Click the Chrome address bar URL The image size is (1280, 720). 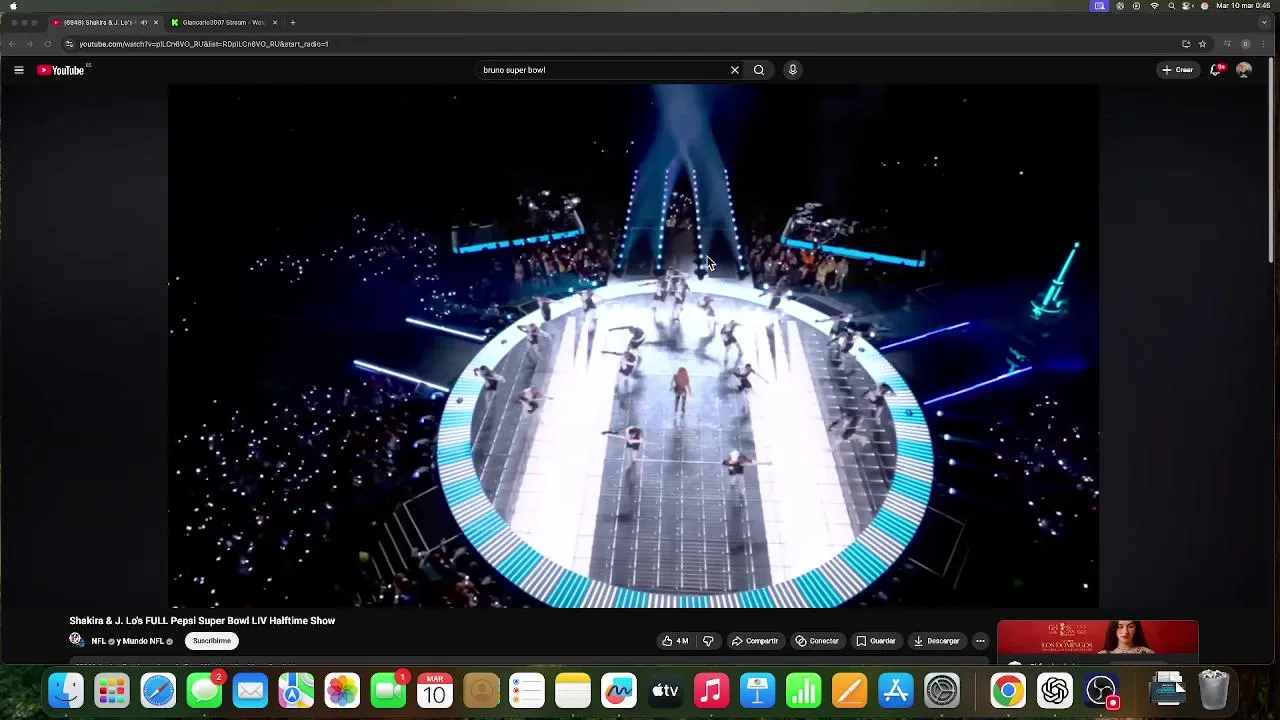pyautogui.click(x=204, y=44)
